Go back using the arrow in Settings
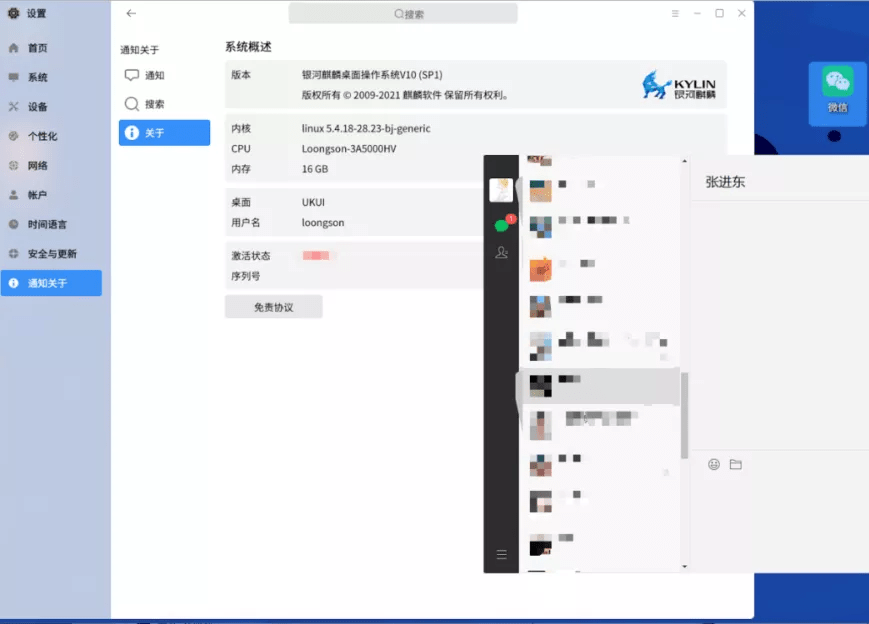 131,13
